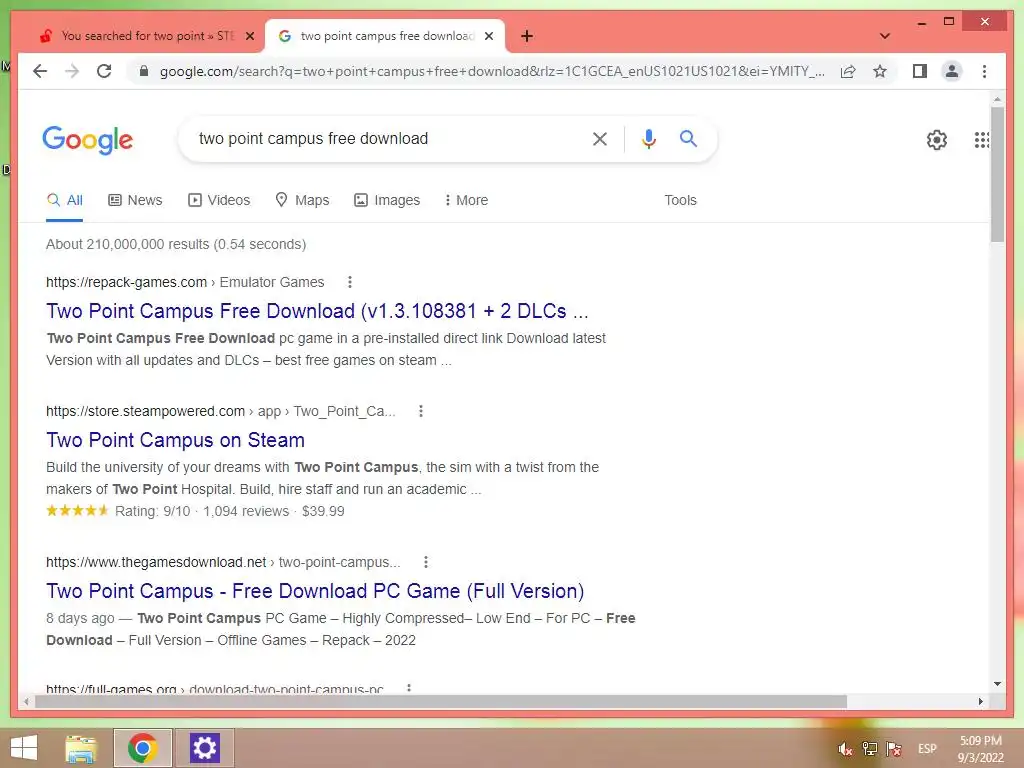Open options for the thegamesdownload.net result
Viewport: 1024px width, 768px height.
[425, 562]
